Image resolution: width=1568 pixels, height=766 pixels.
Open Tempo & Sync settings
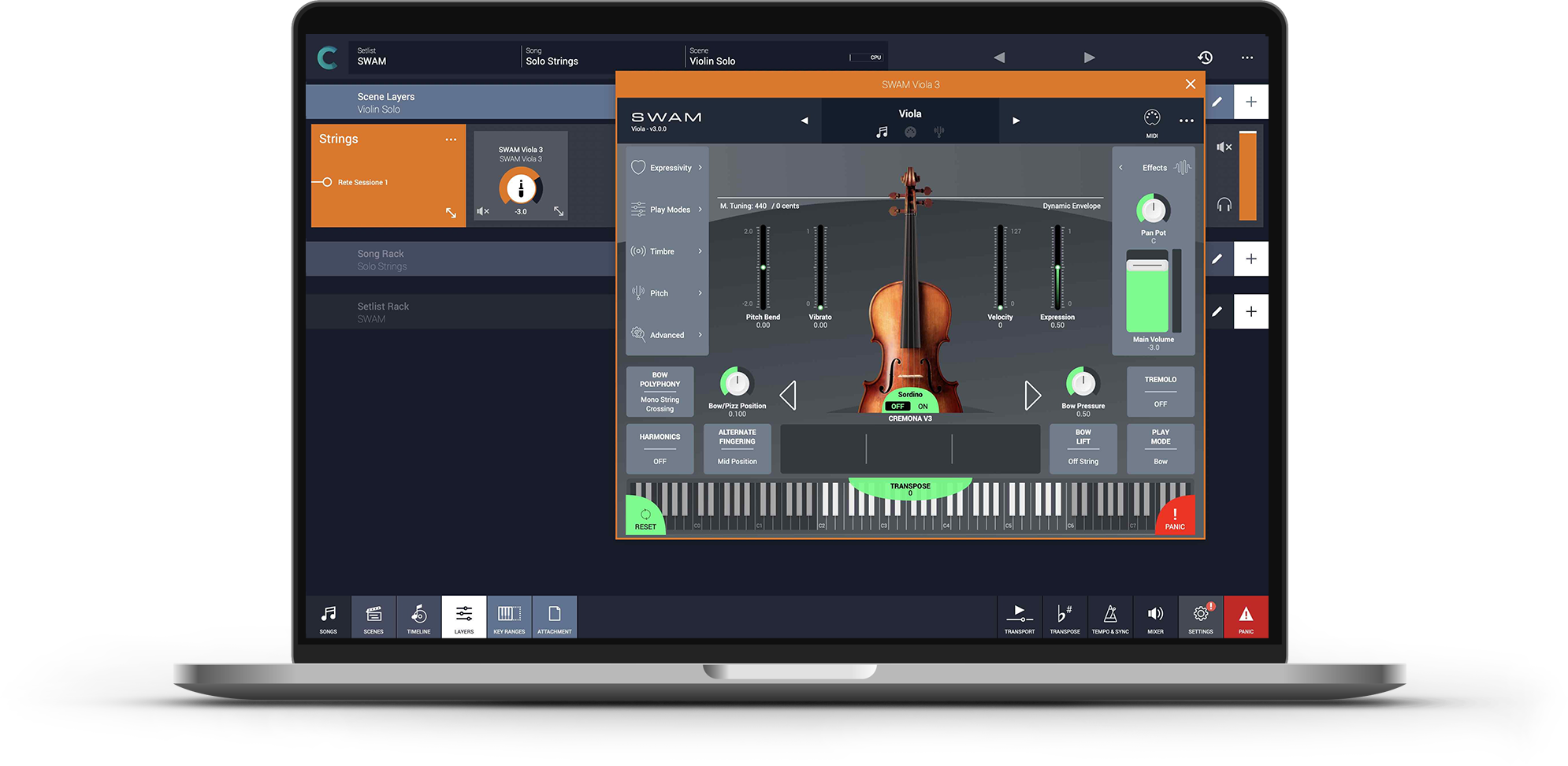[1110, 618]
